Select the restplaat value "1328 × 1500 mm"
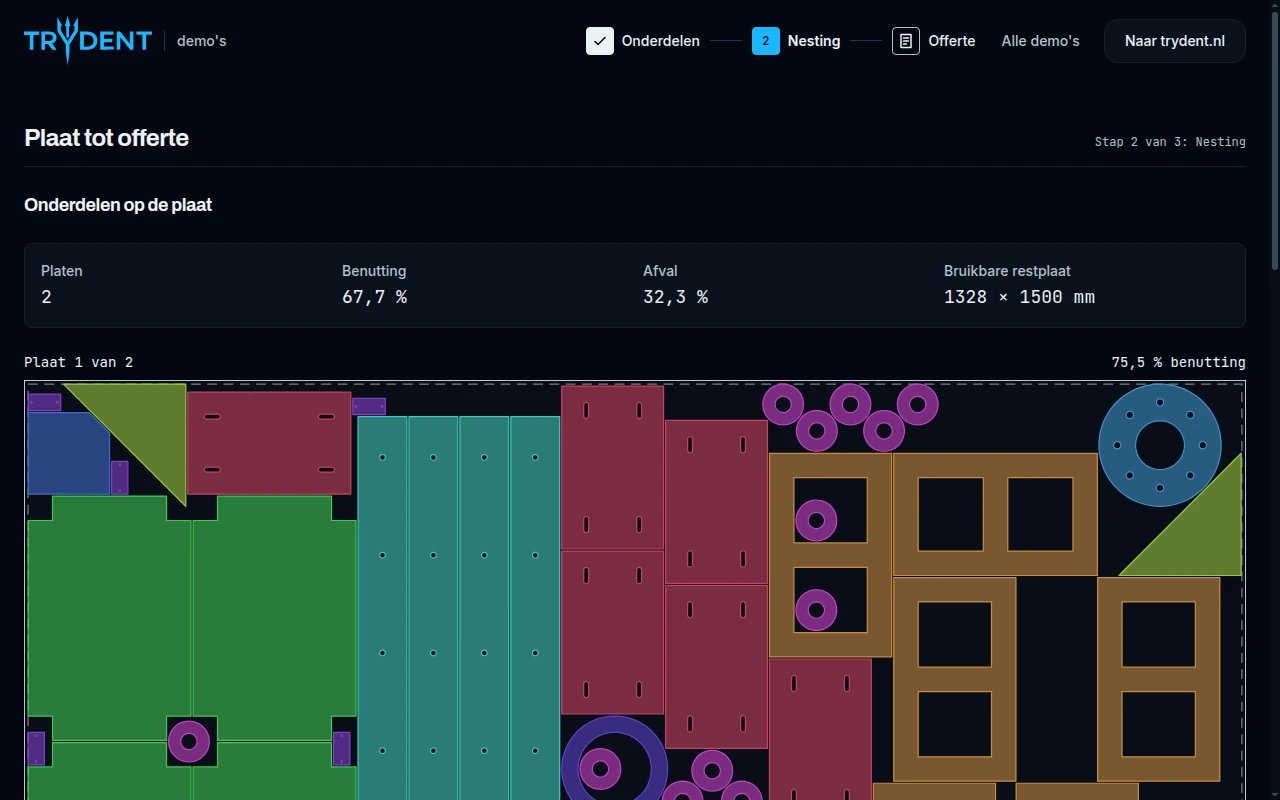 click(x=1019, y=297)
